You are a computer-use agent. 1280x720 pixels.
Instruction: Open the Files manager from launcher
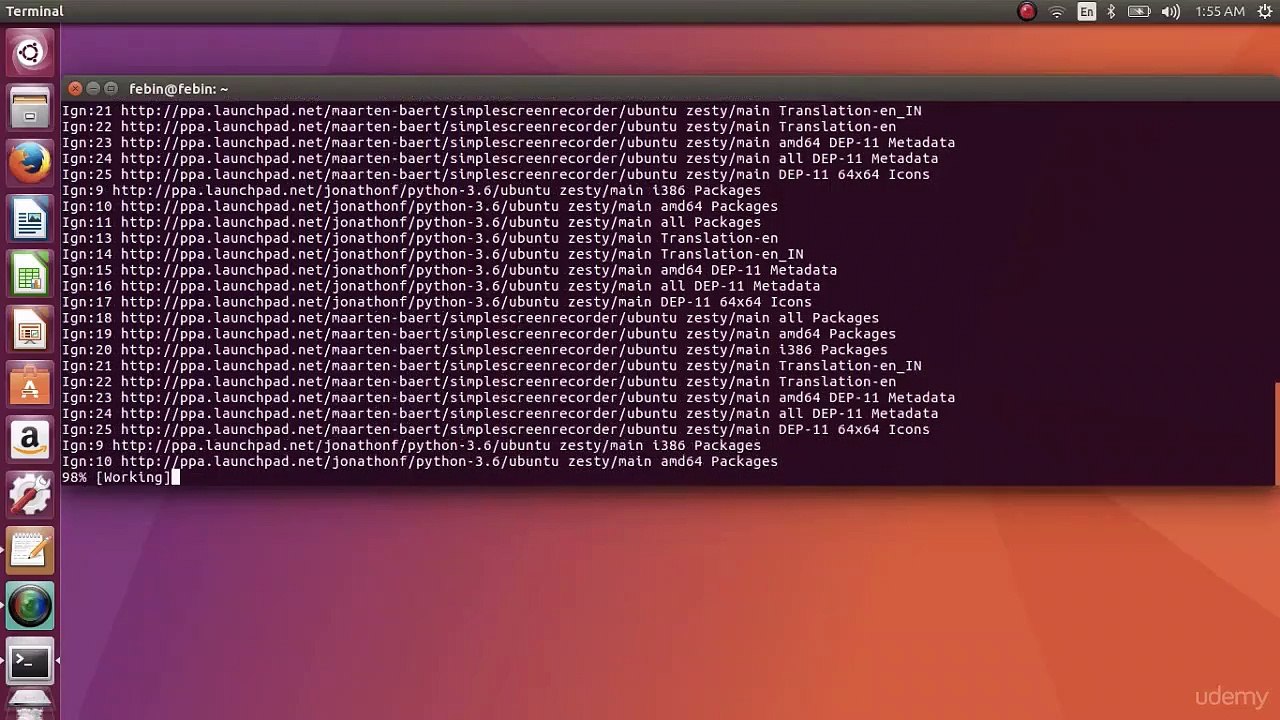(x=29, y=108)
